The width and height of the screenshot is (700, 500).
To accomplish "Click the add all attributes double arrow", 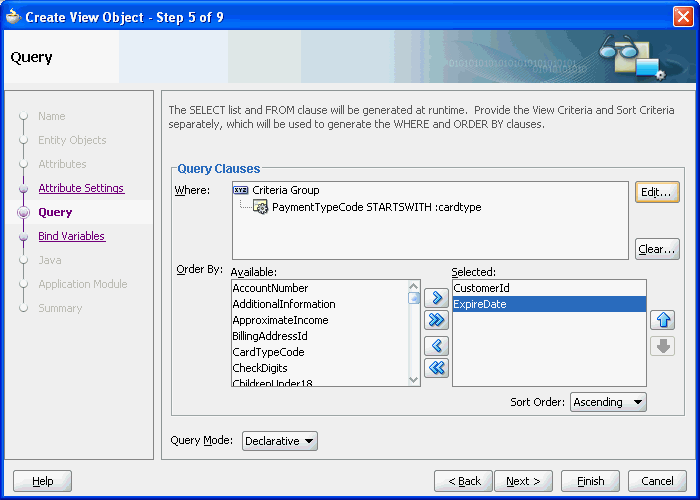I will 436,320.
